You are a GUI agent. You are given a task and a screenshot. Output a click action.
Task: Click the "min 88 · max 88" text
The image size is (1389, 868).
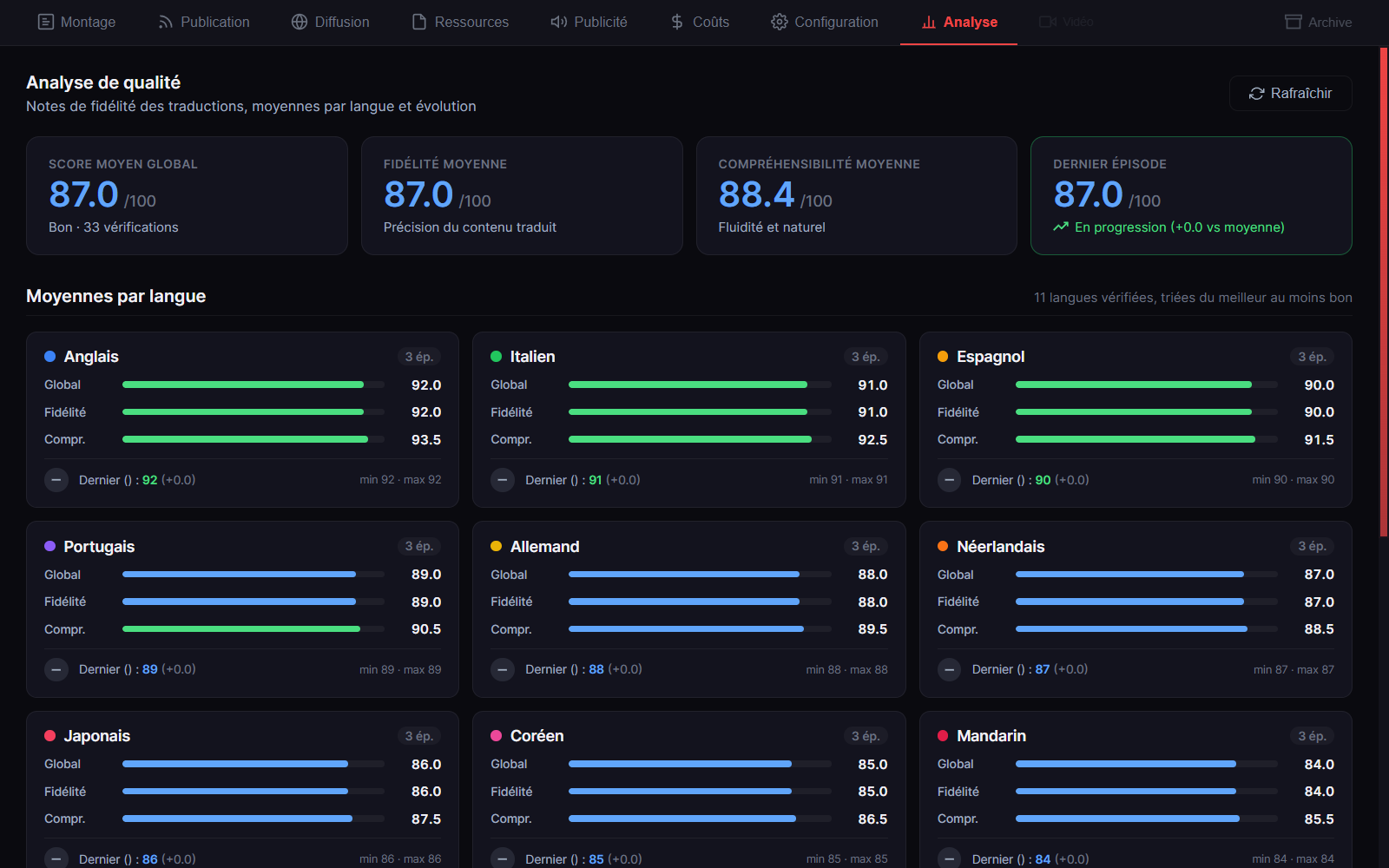(846, 669)
